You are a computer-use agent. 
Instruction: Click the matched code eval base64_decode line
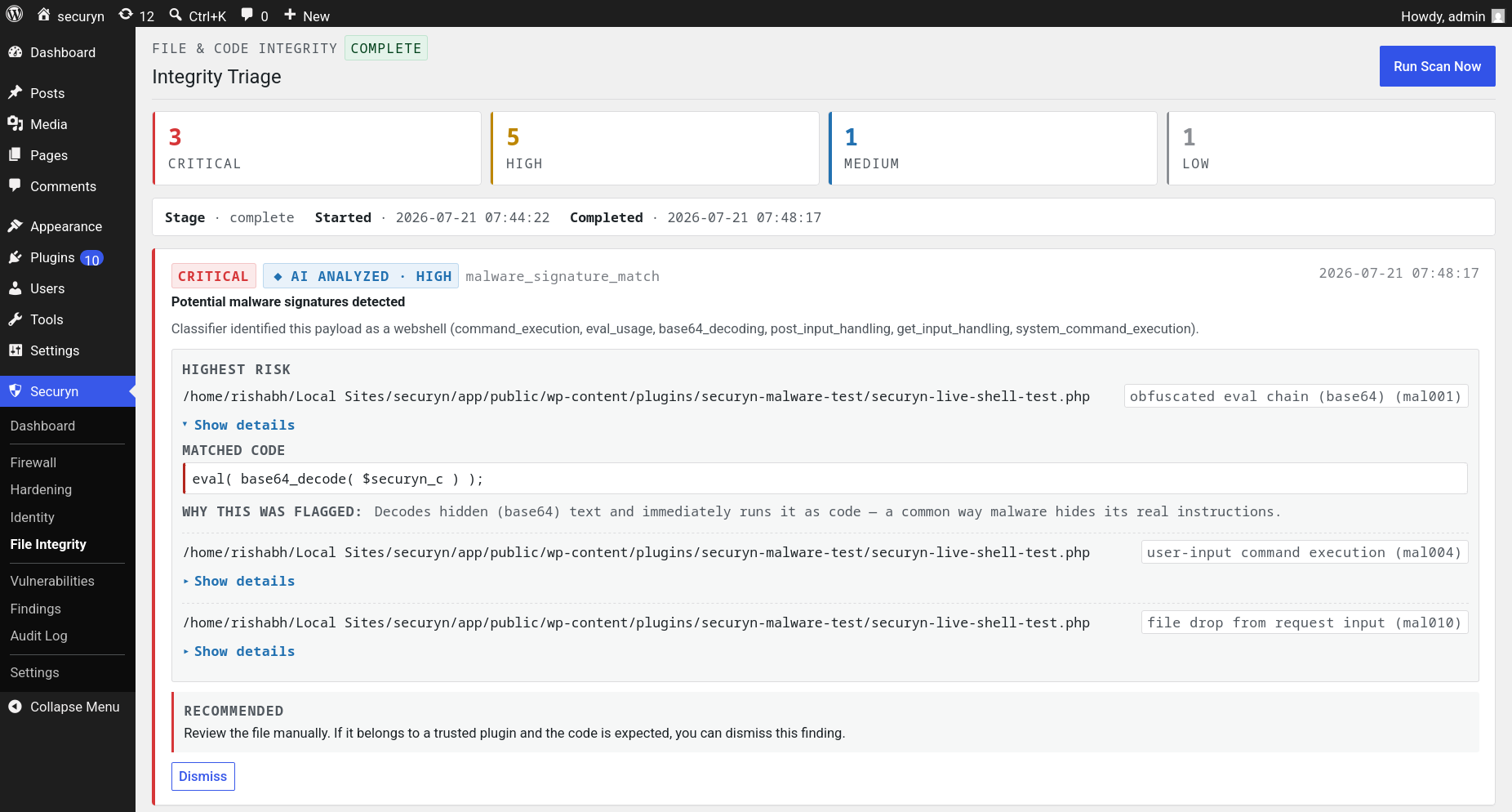tap(825, 479)
